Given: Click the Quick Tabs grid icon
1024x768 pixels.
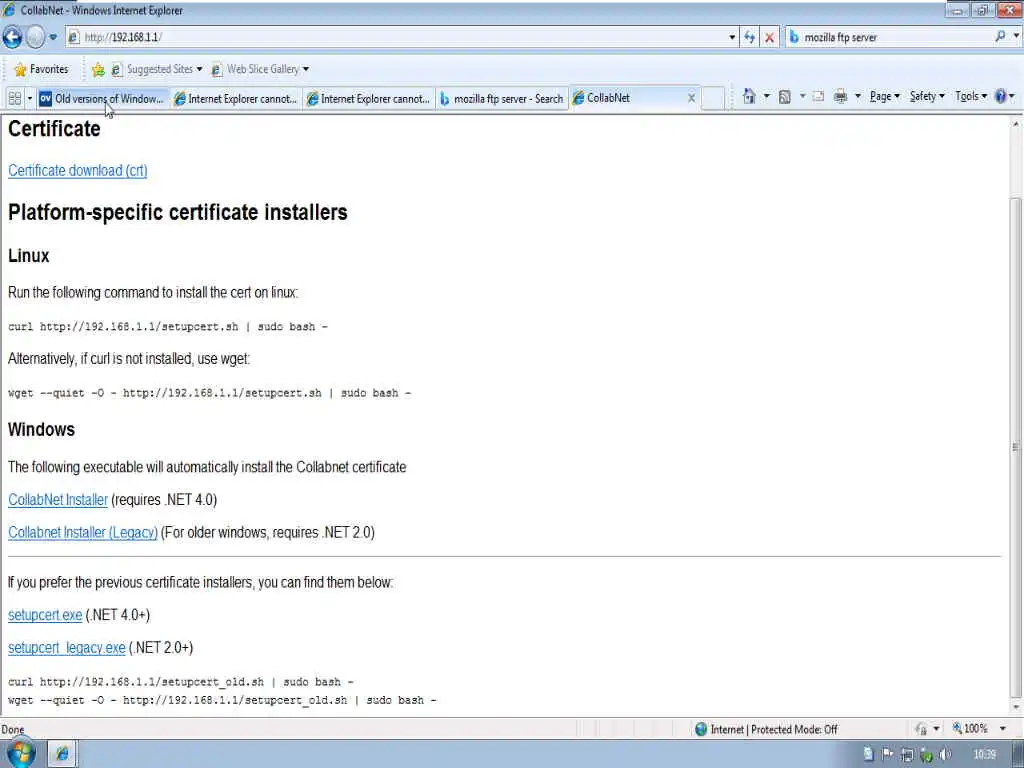Looking at the screenshot, I should tap(14, 99).
